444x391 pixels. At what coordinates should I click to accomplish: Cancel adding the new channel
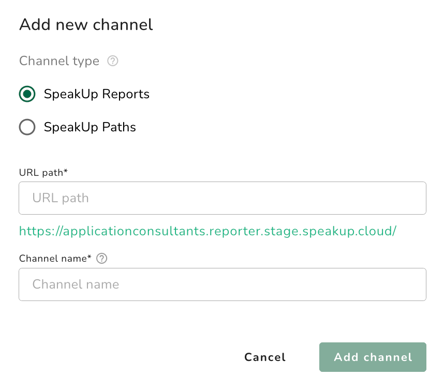[x=265, y=357]
